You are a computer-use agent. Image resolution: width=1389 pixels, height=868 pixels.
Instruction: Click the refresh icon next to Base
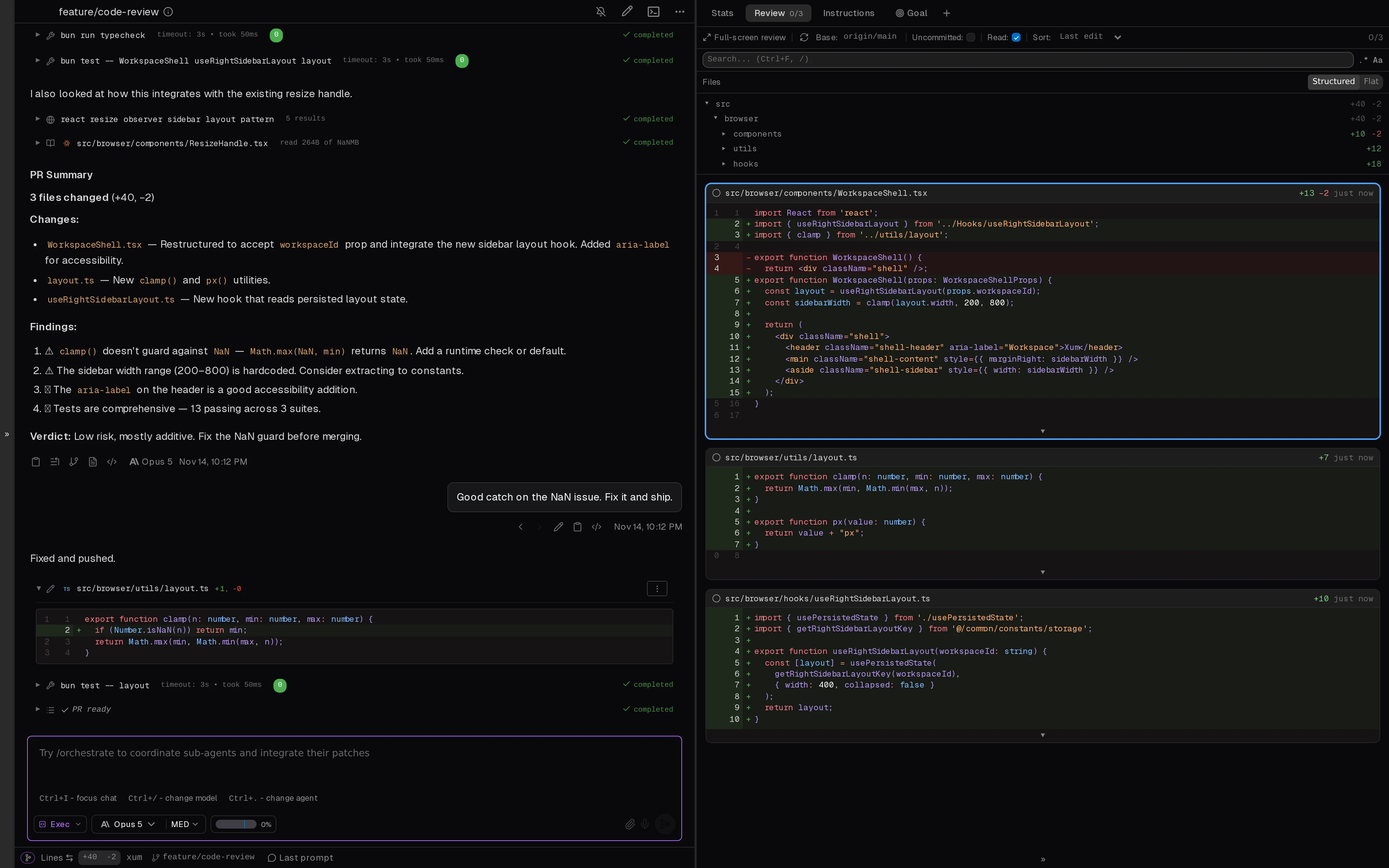[804, 37]
